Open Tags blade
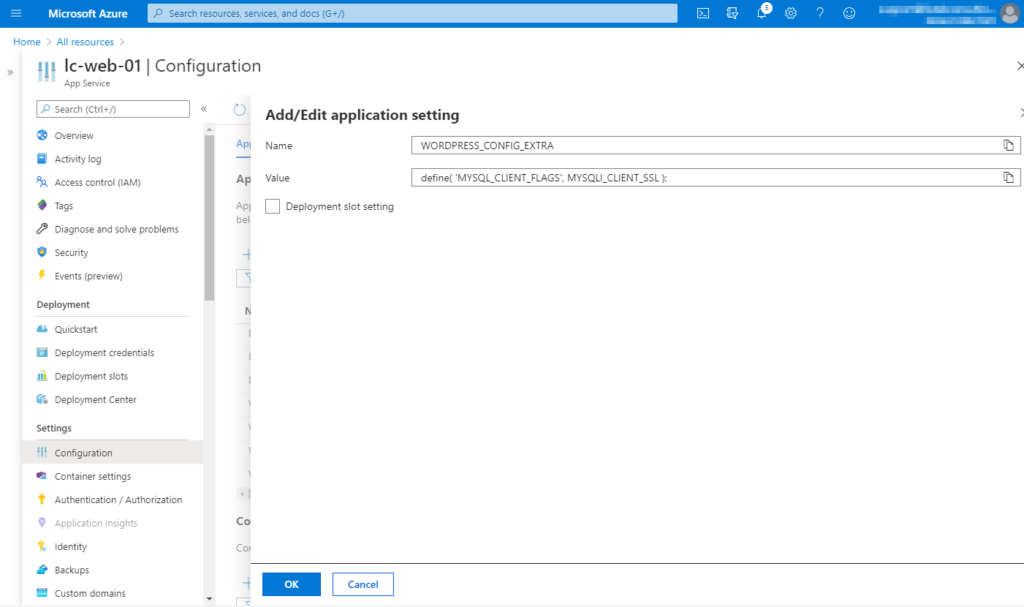The height and width of the screenshot is (607, 1024). pyautogui.click(x=63, y=206)
